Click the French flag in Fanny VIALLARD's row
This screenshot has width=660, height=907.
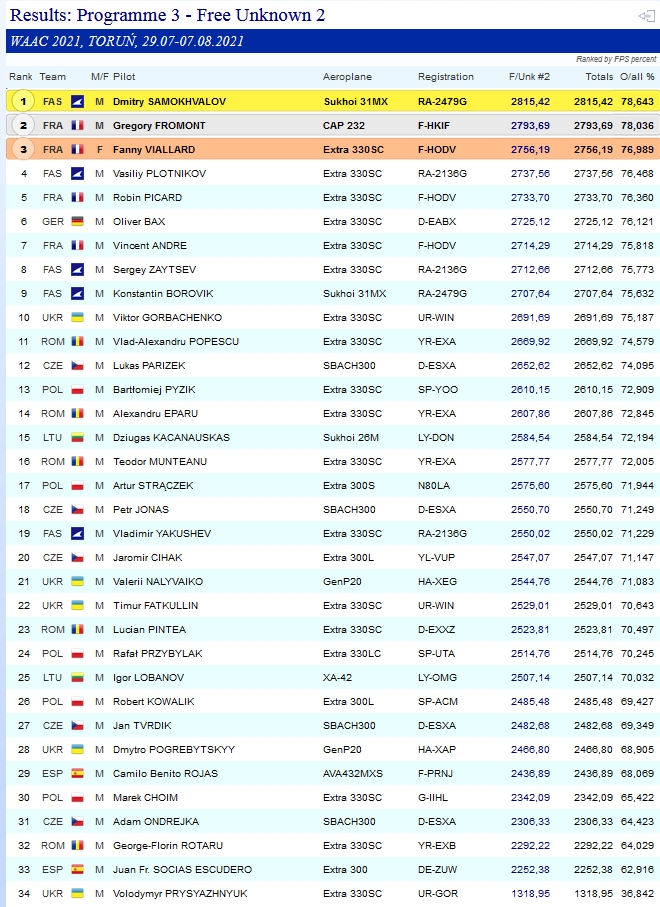pos(78,149)
